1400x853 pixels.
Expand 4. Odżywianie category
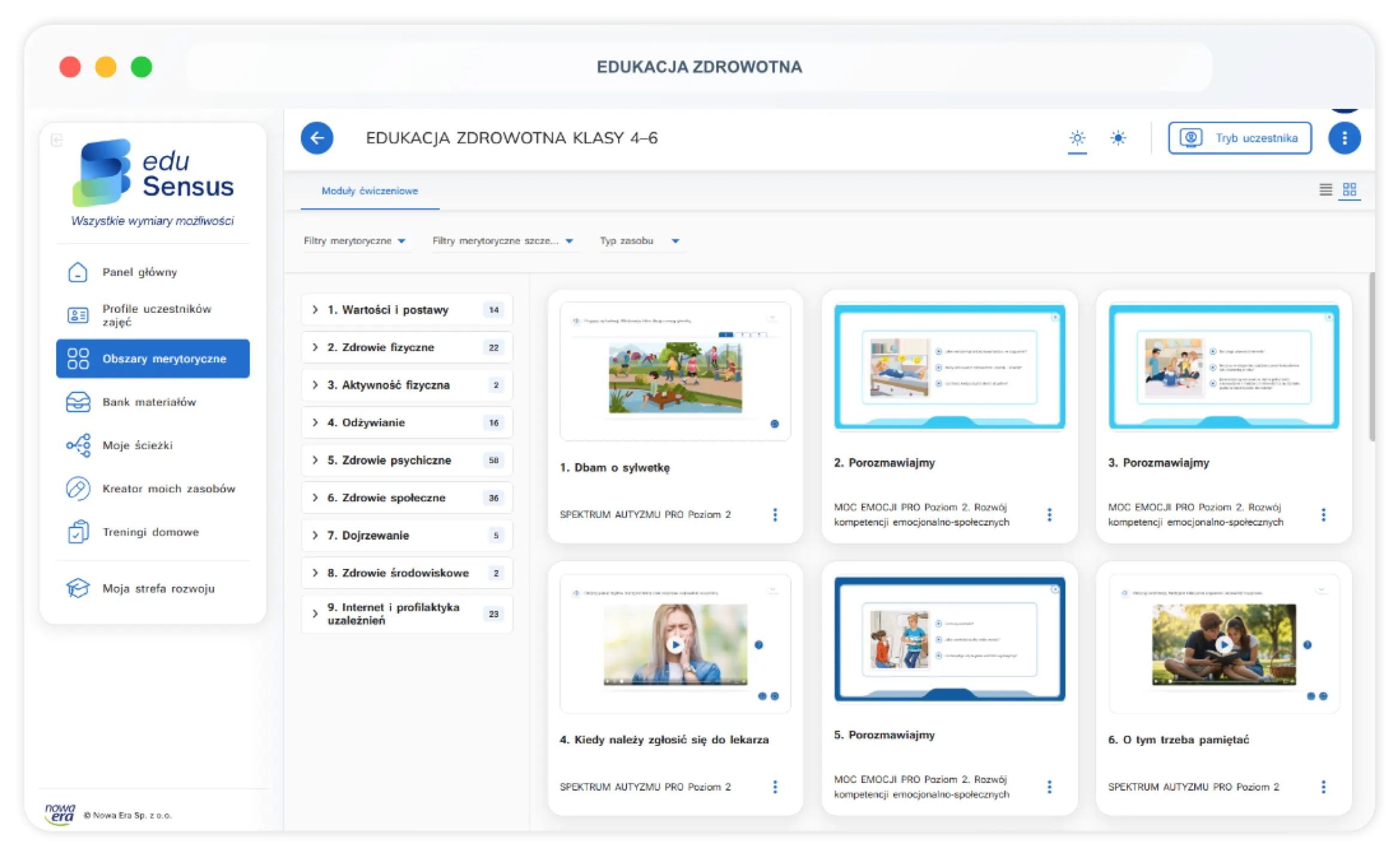[407, 423]
